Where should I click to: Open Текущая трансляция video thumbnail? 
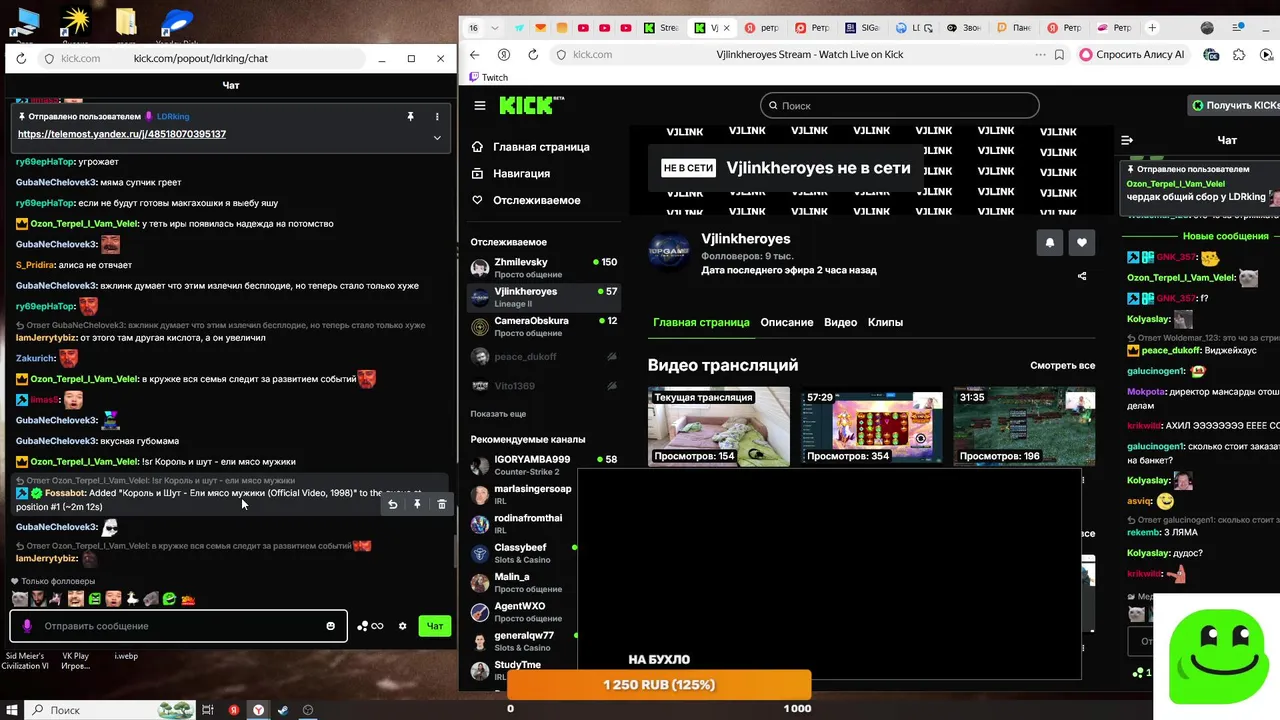coord(719,426)
